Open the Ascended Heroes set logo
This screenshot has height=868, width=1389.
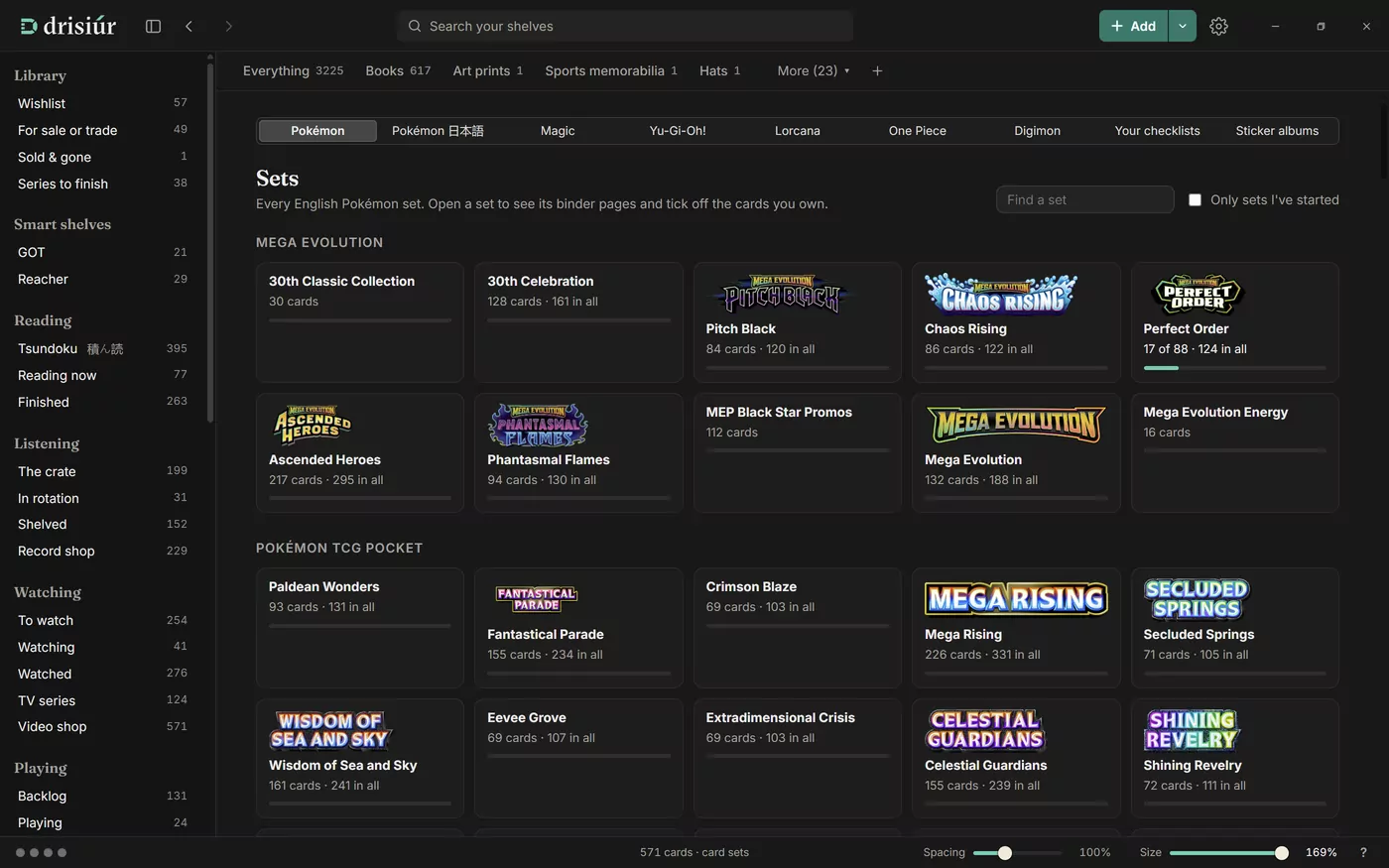[x=312, y=425]
